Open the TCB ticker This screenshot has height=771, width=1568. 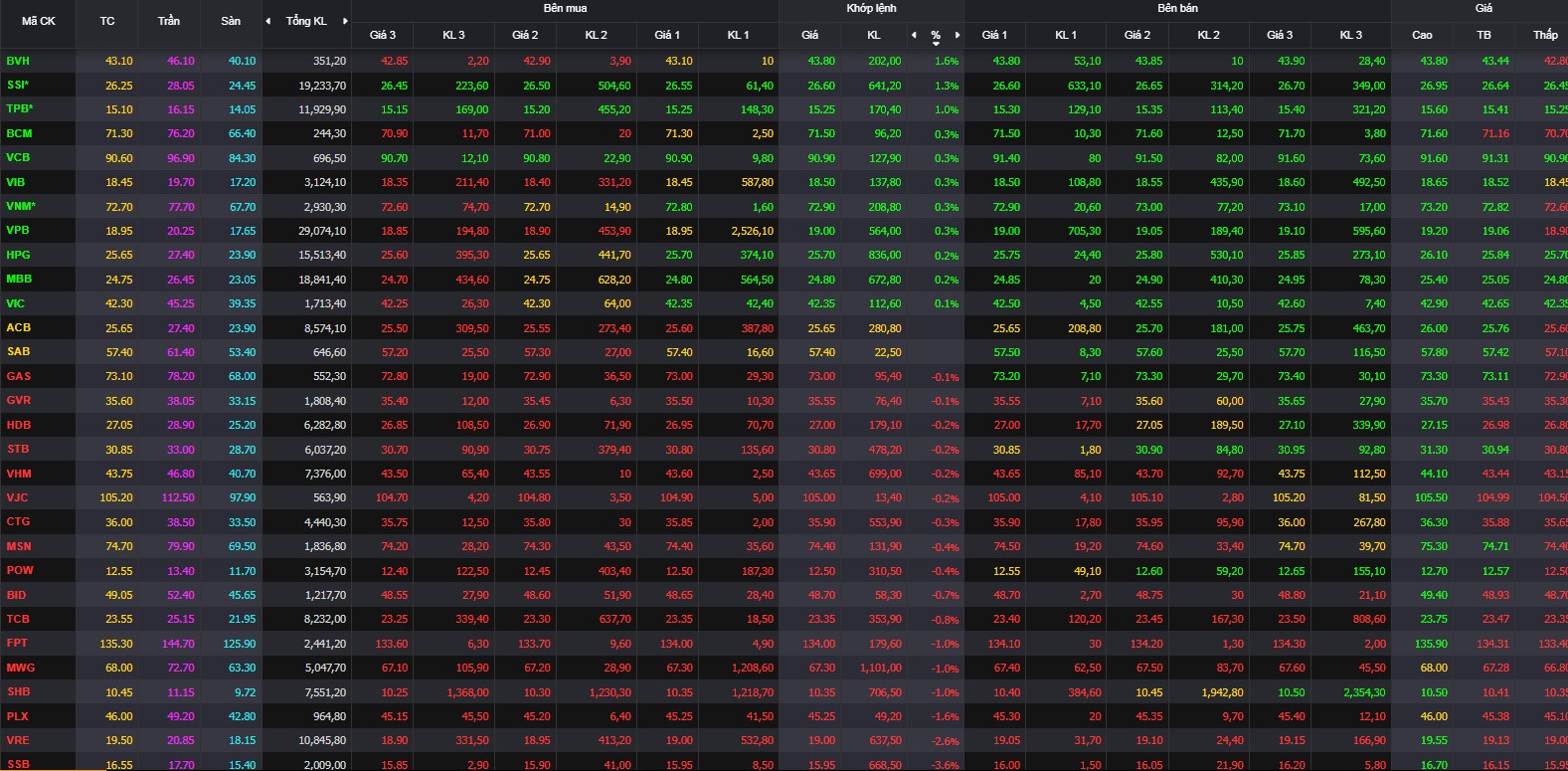point(18,619)
